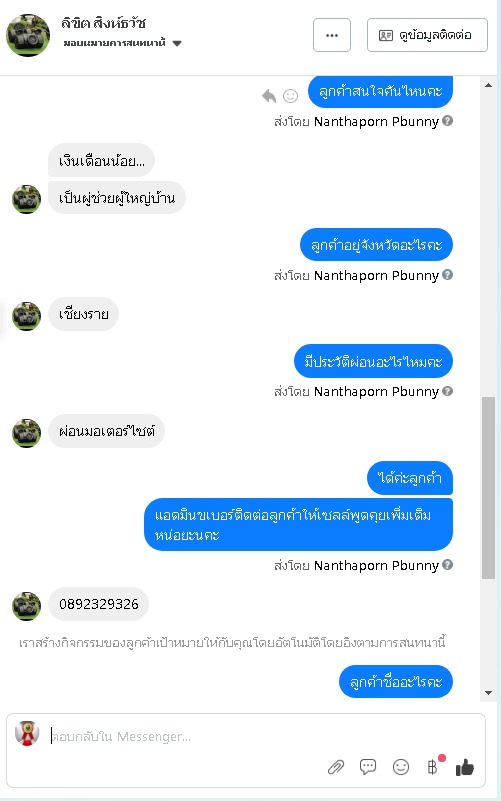Click the help icon under the contact-number request

click(x=447, y=564)
